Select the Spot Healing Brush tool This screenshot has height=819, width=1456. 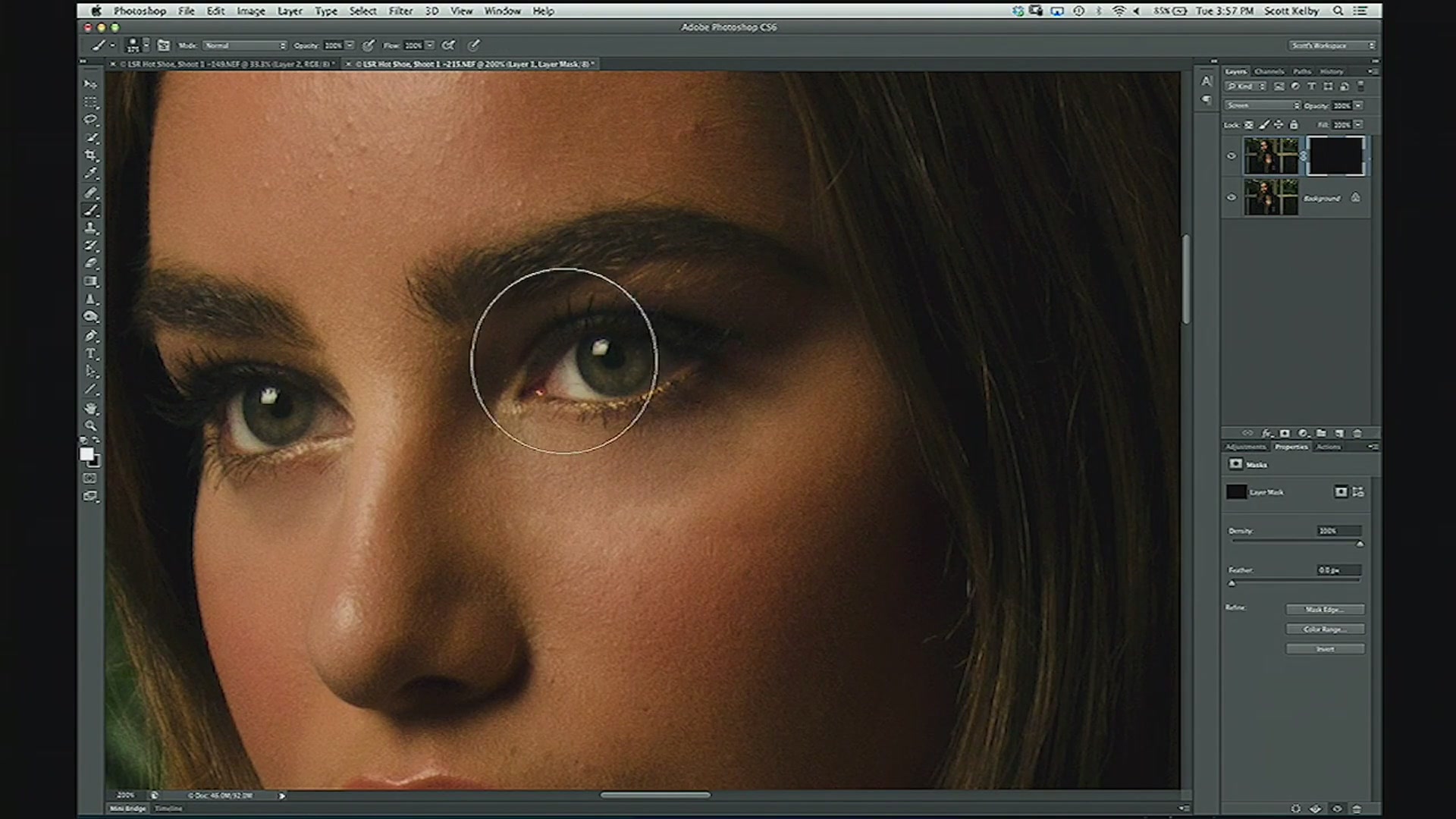tap(91, 192)
